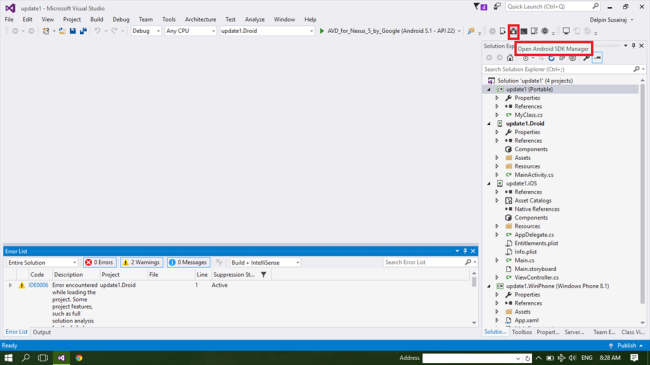Click the monitor icon in the toolbar

pyautogui.click(x=566, y=31)
